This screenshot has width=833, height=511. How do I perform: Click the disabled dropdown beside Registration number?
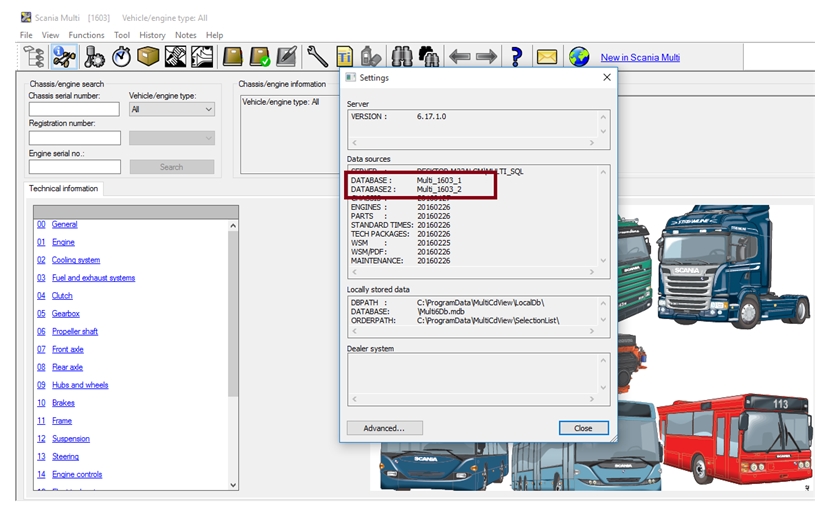[x=172, y=138]
